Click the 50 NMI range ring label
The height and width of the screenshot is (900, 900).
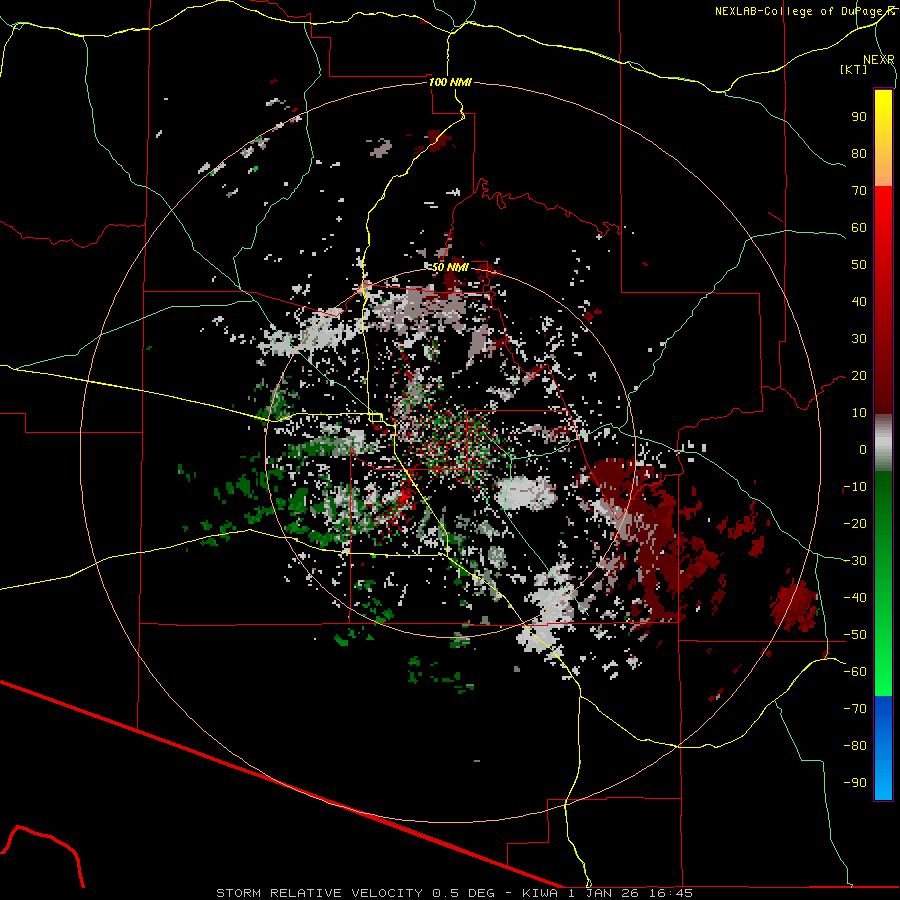point(450,267)
